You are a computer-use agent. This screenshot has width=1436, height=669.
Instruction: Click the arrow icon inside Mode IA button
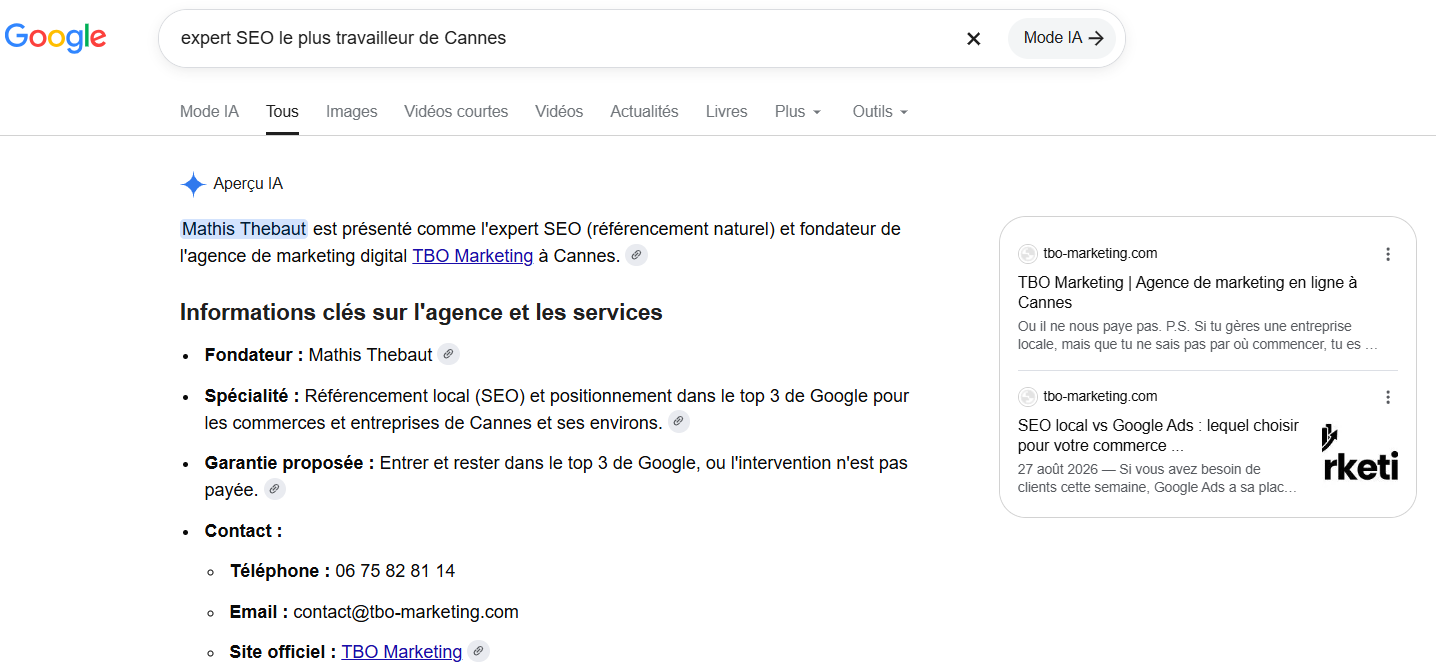click(1096, 38)
